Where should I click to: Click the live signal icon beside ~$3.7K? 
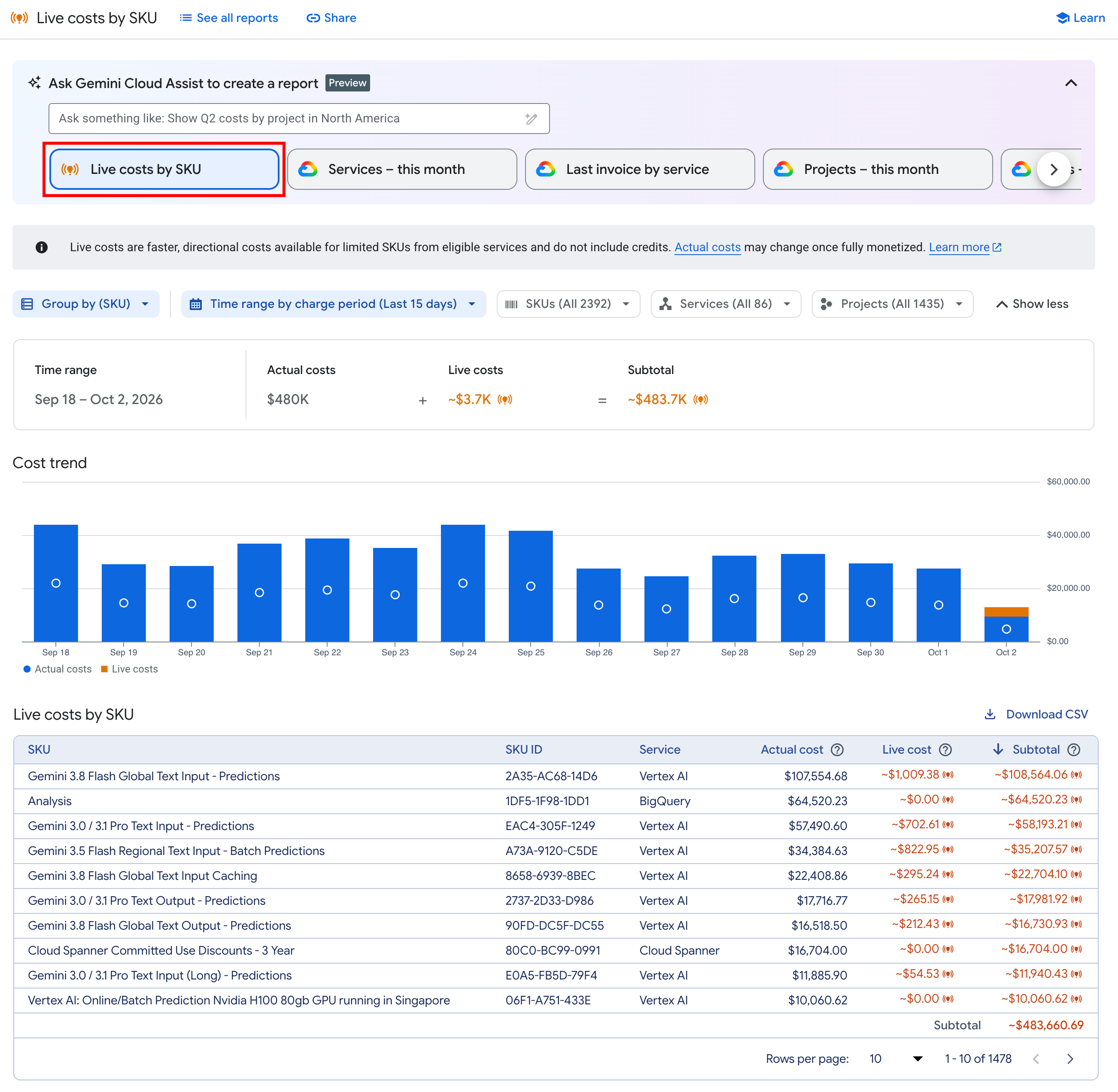(x=504, y=399)
